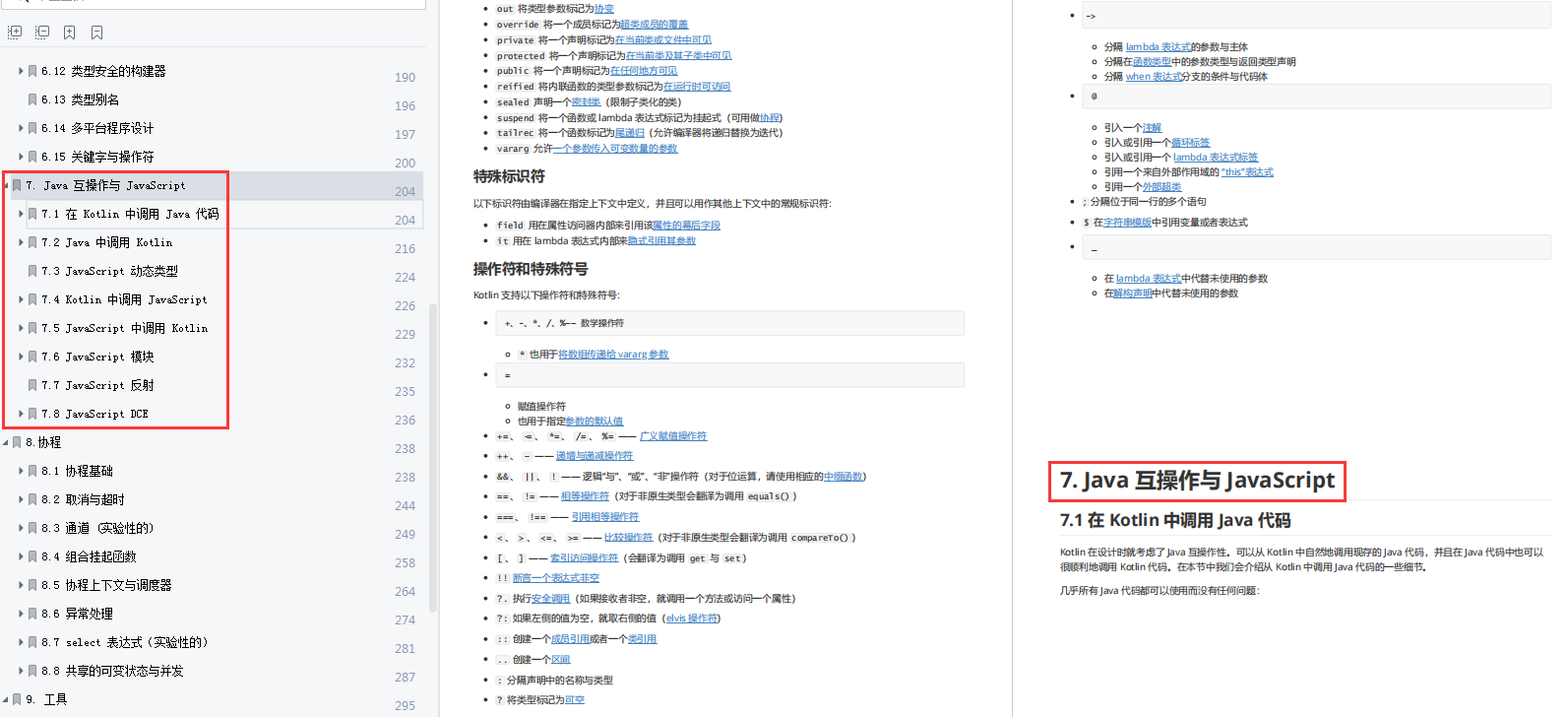
Task: Open the 属性的幕后字段 link
Action: 686,226
